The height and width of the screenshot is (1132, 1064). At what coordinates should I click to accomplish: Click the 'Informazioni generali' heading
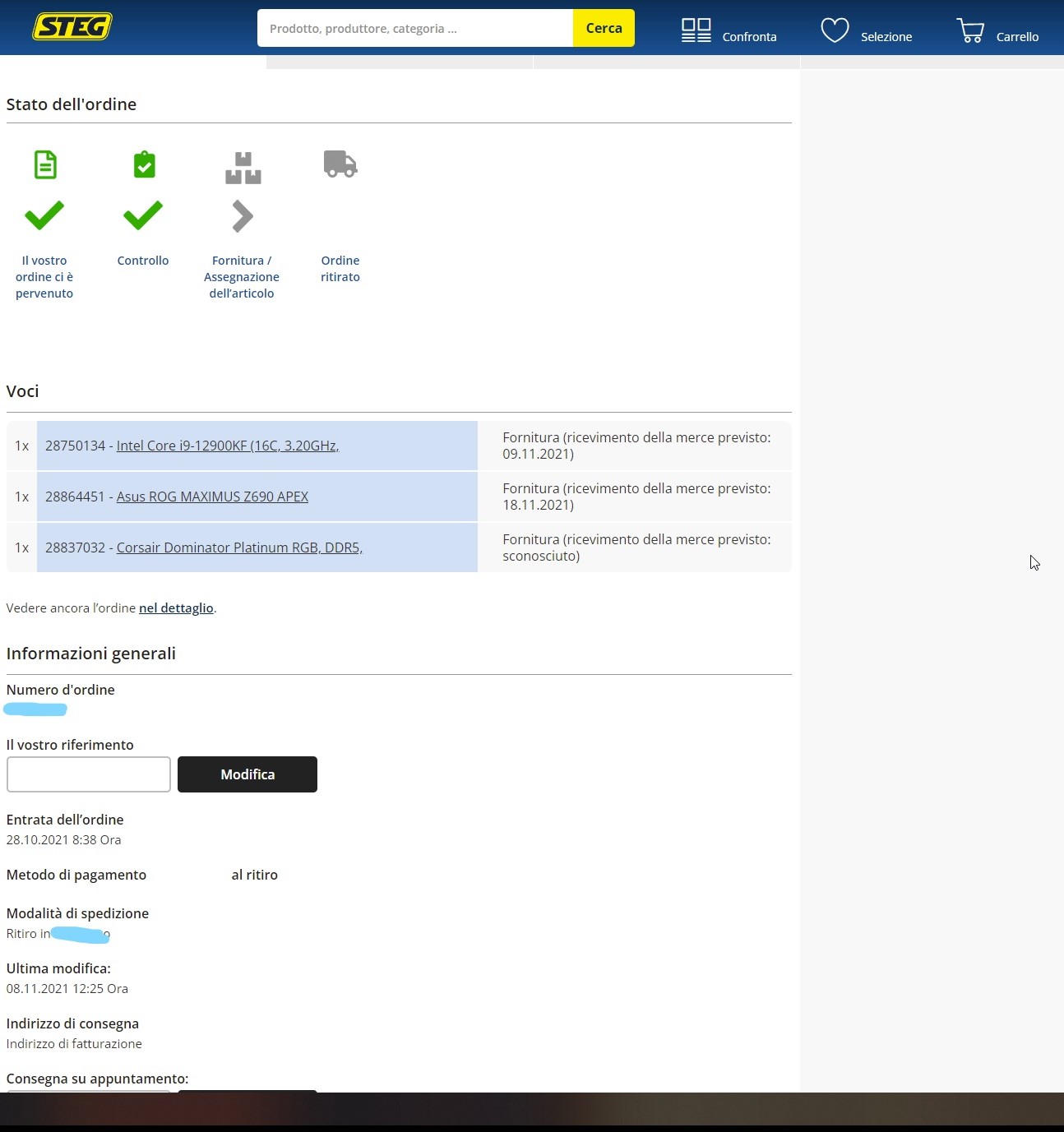click(91, 654)
